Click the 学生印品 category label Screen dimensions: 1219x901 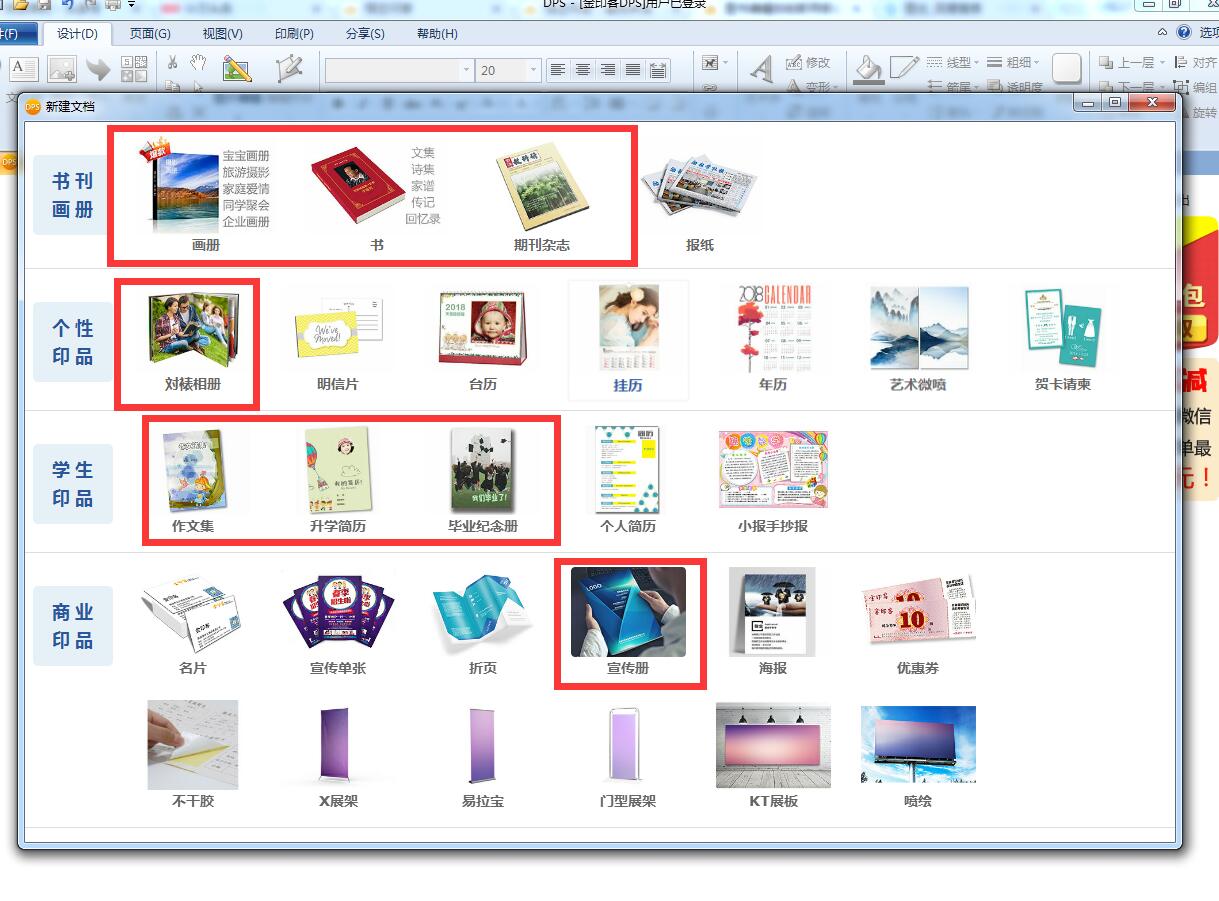(x=72, y=484)
